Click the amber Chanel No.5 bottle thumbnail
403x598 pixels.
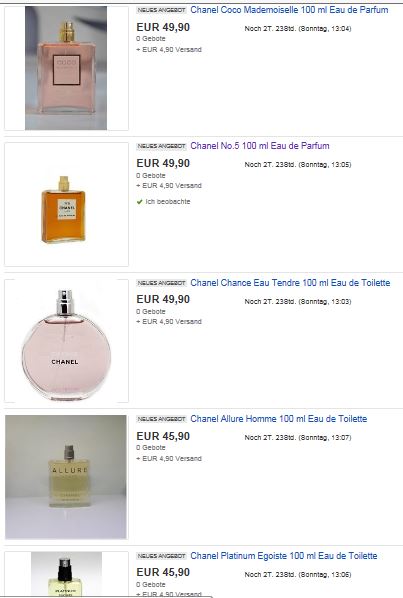[63, 209]
